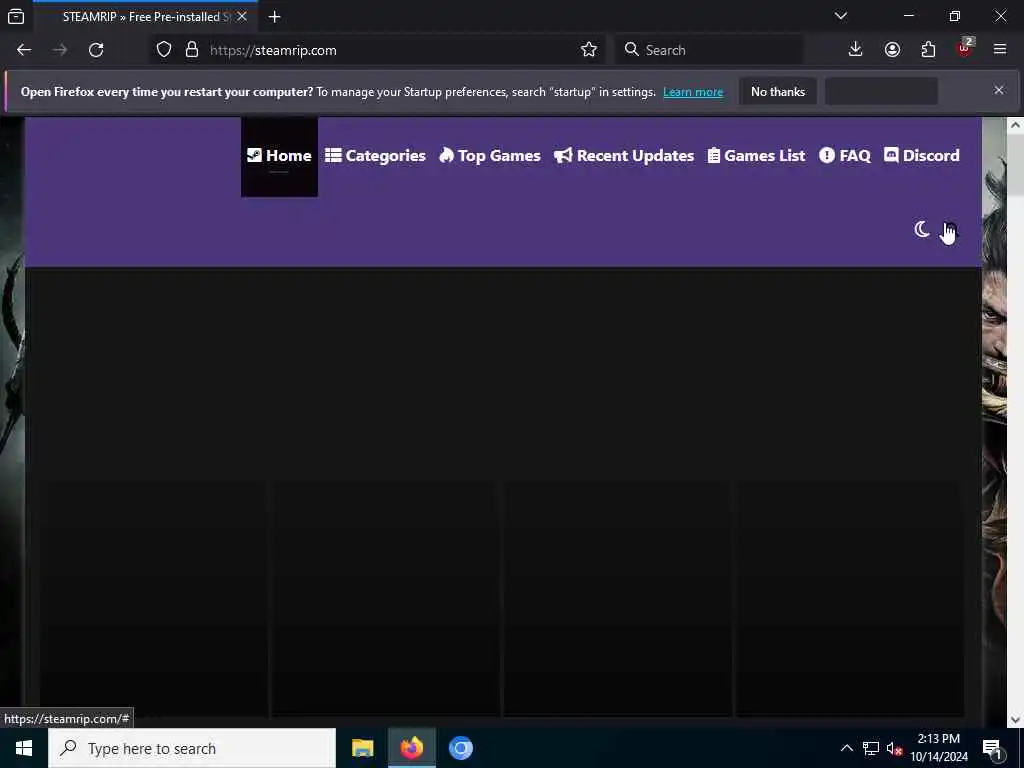Image resolution: width=1024 pixels, height=768 pixels.
Task: Open the Games List page
Action: coord(757,156)
